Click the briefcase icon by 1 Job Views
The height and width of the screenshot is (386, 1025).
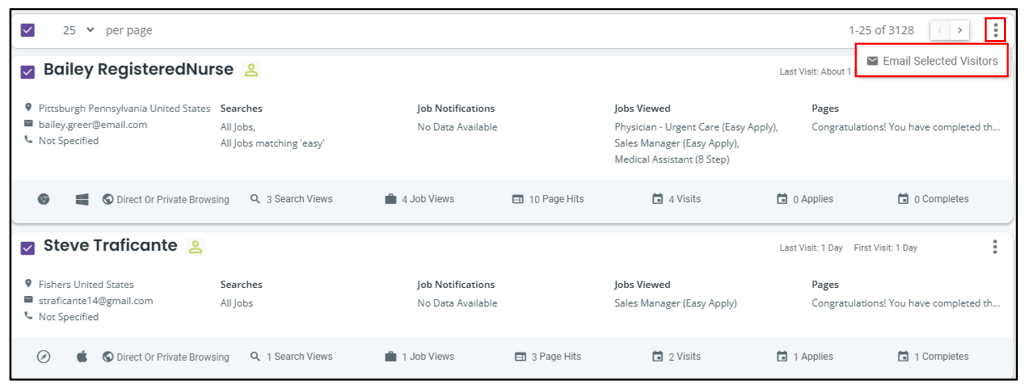(x=390, y=357)
